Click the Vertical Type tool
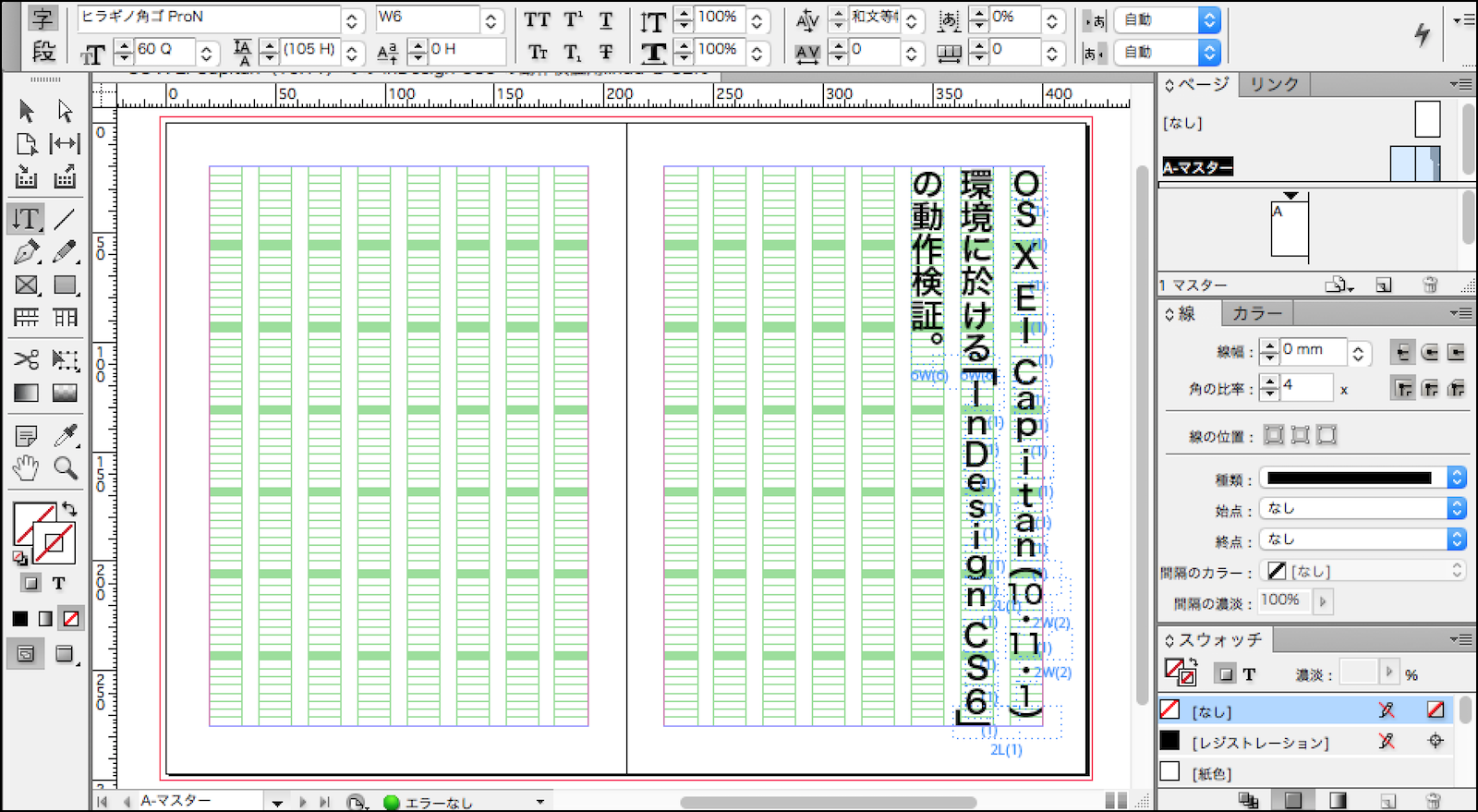 27,219
